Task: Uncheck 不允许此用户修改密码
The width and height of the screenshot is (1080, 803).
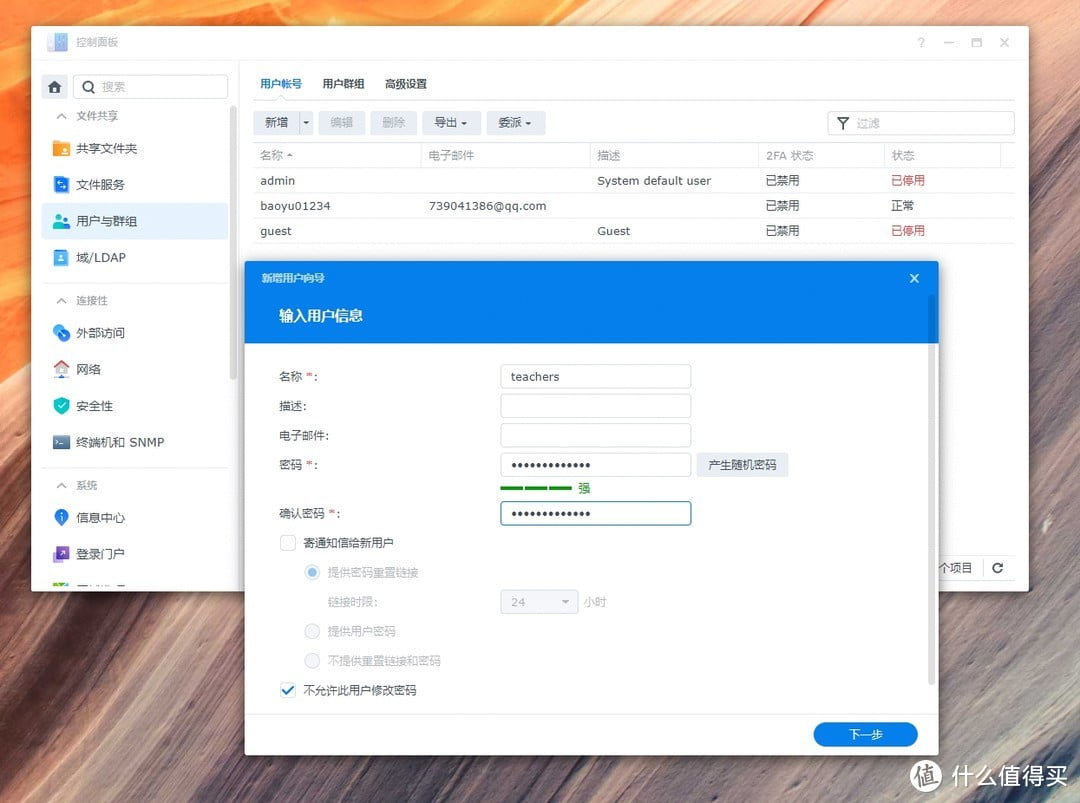Action: pos(288,690)
